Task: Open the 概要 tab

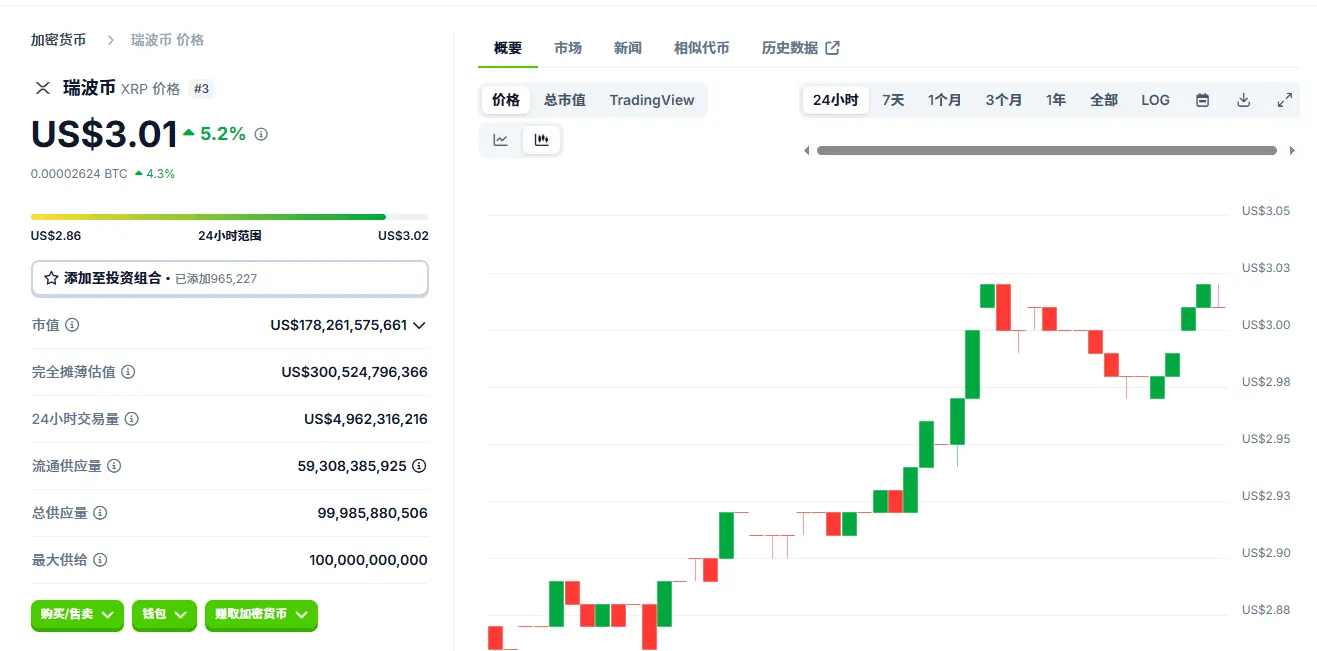Action: [508, 48]
